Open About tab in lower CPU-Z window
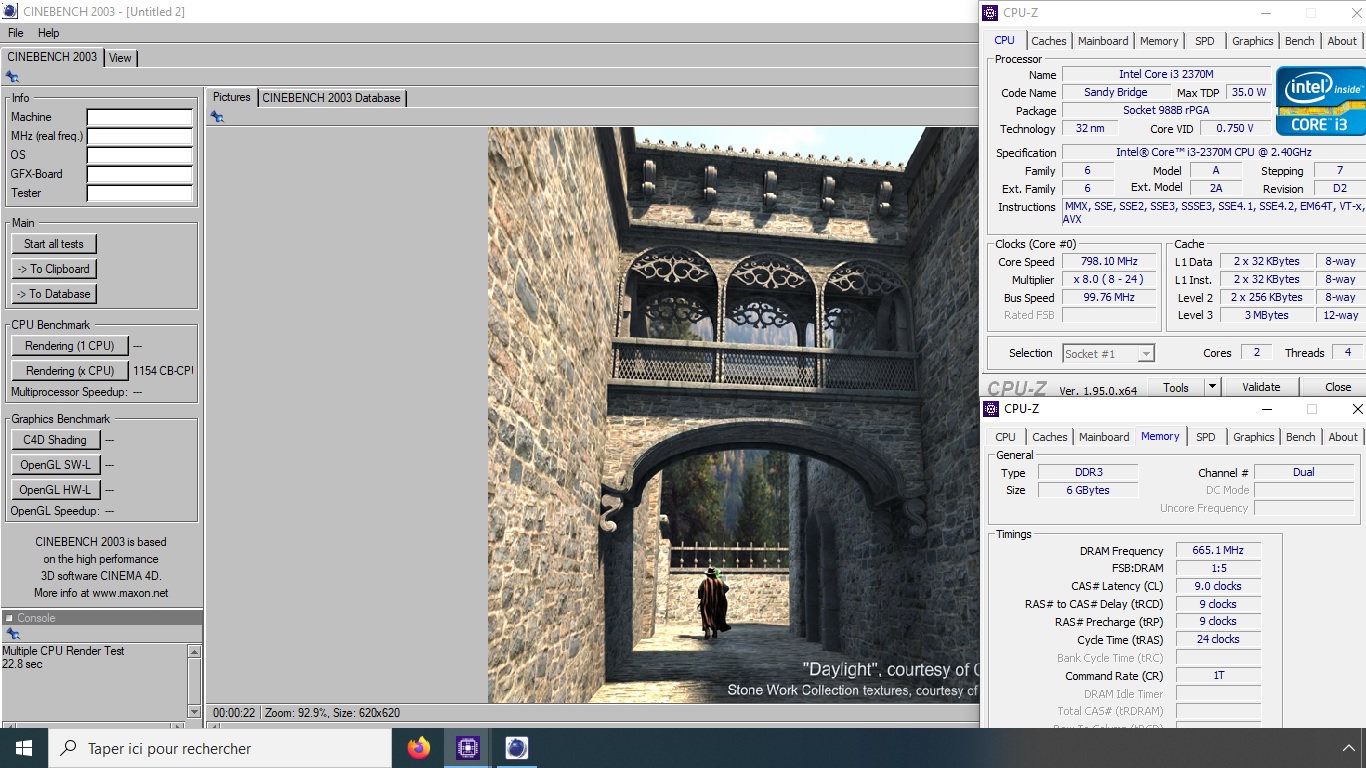This screenshot has height=768, width=1366. pos(1343,437)
